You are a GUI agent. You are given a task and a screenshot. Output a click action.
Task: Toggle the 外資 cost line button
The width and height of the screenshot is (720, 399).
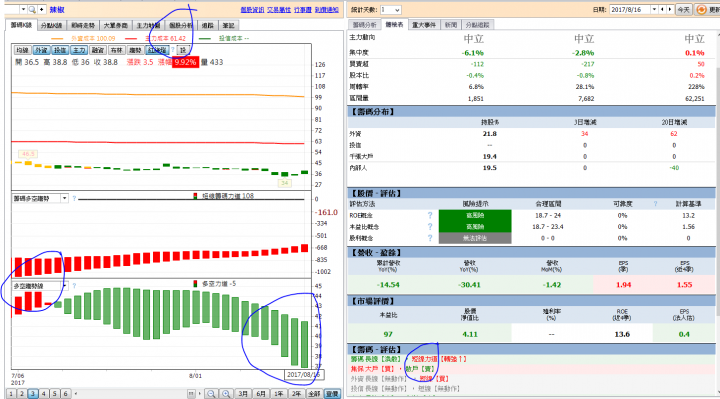tap(41, 50)
